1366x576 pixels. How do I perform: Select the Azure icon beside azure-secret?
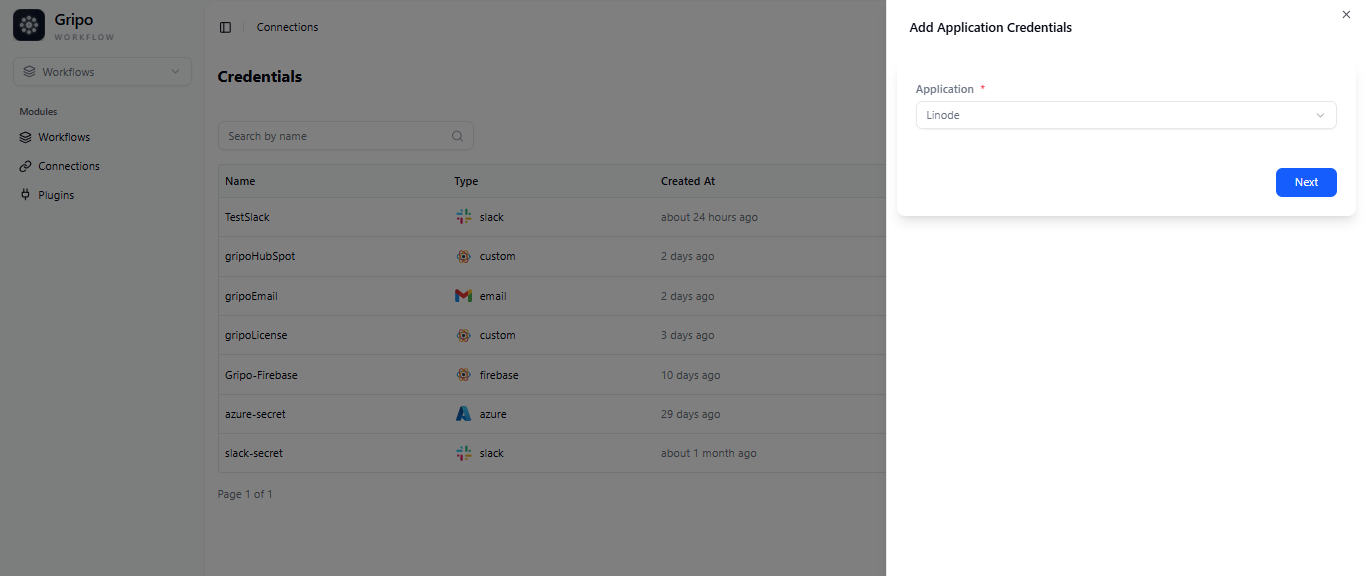463,413
